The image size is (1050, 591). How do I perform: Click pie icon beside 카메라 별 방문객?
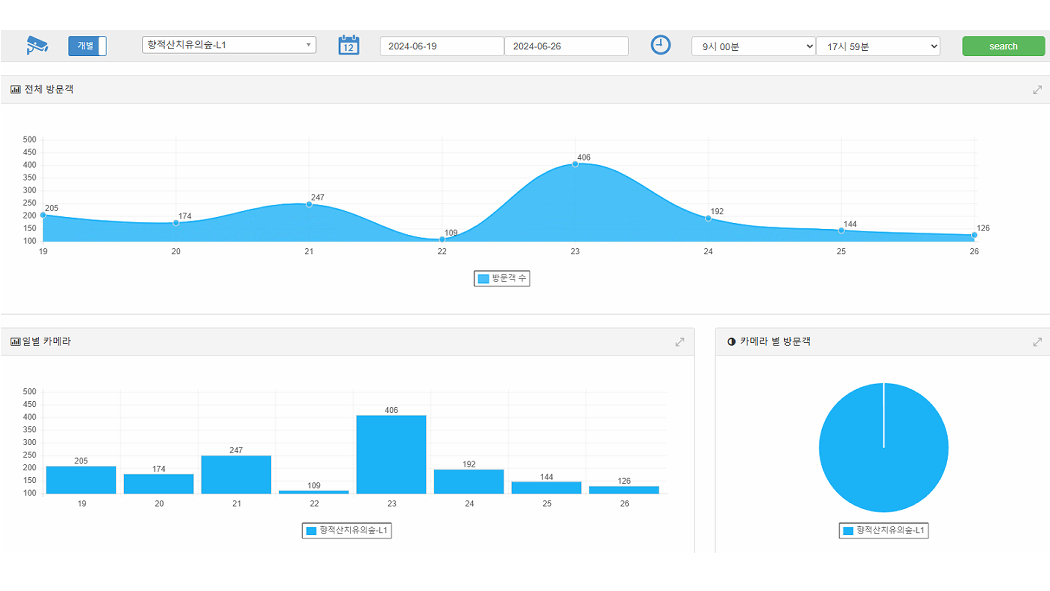[731, 342]
